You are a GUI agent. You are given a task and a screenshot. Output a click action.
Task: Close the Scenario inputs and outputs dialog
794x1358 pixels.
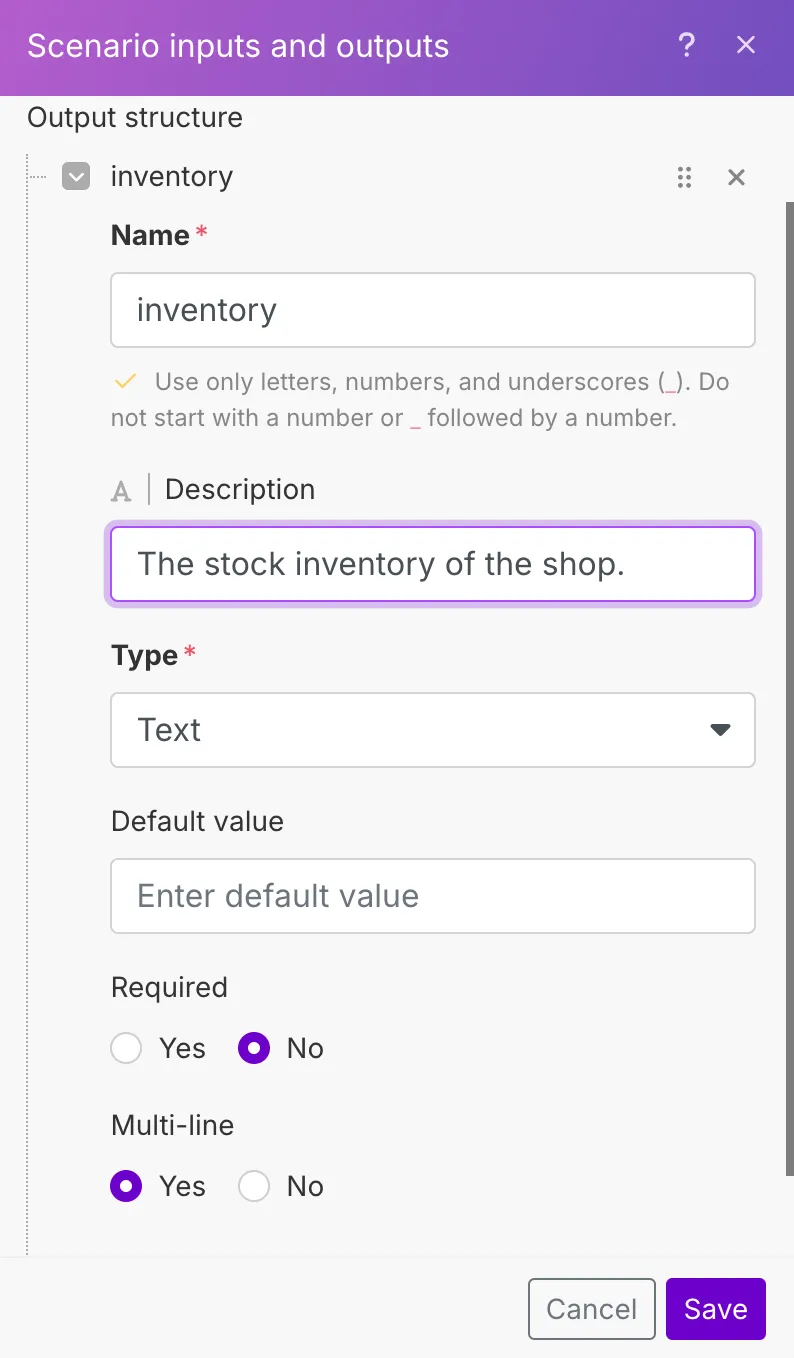coord(746,45)
